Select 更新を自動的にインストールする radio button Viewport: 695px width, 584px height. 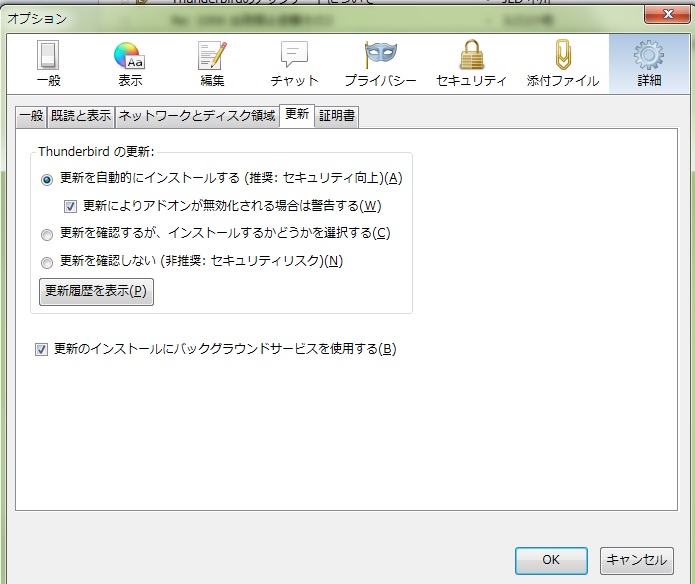(47, 179)
